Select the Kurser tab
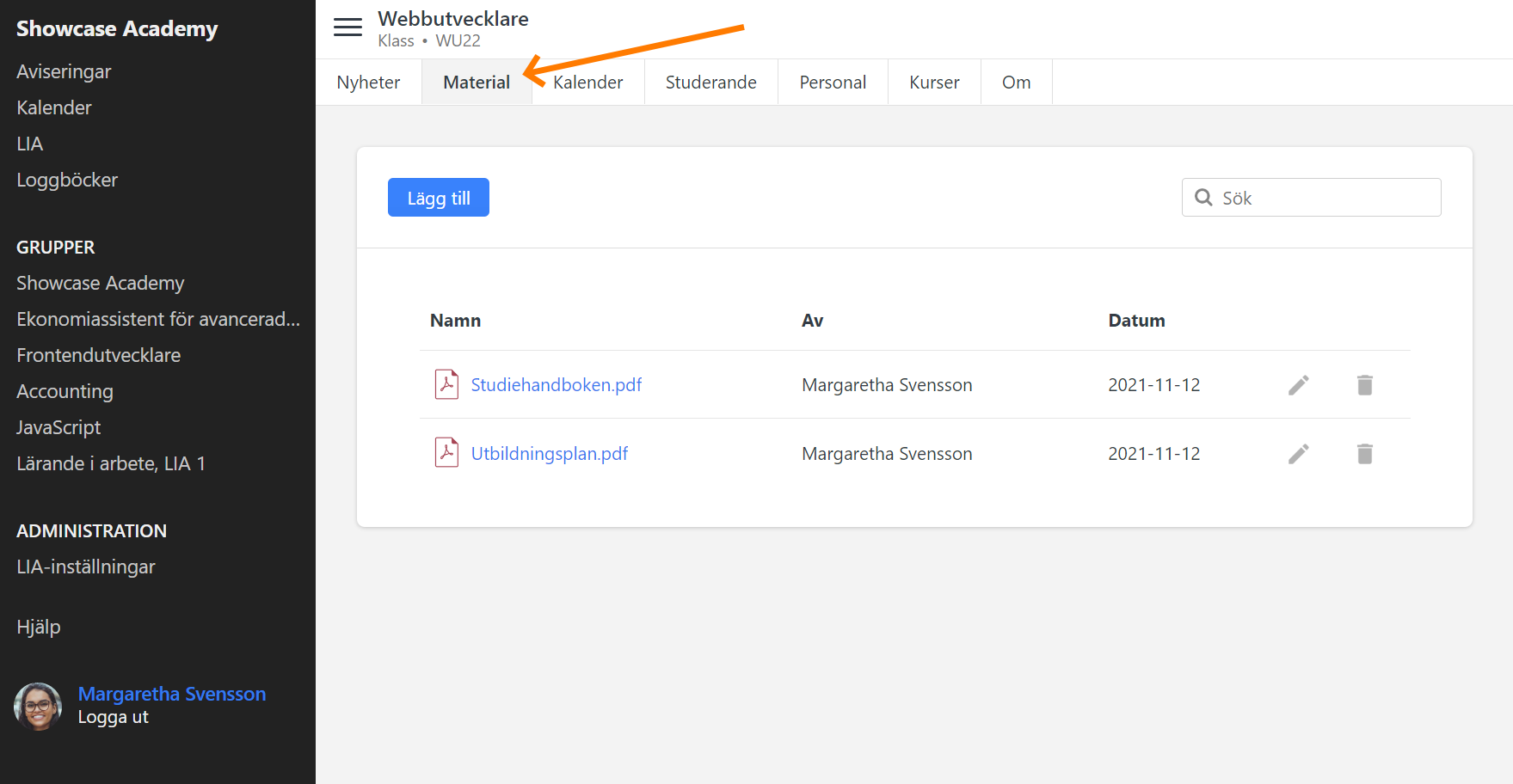The height and width of the screenshot is (784, 1513). (x=934, y=83)
